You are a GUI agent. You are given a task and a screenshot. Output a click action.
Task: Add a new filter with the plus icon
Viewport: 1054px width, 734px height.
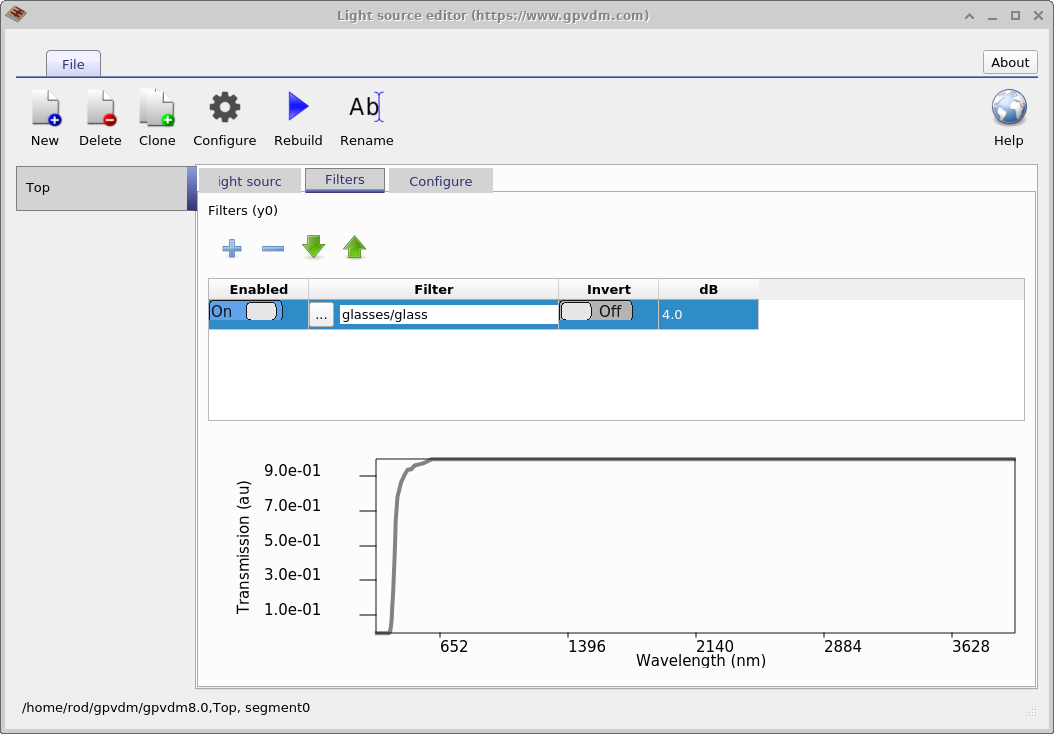[232, 247]
